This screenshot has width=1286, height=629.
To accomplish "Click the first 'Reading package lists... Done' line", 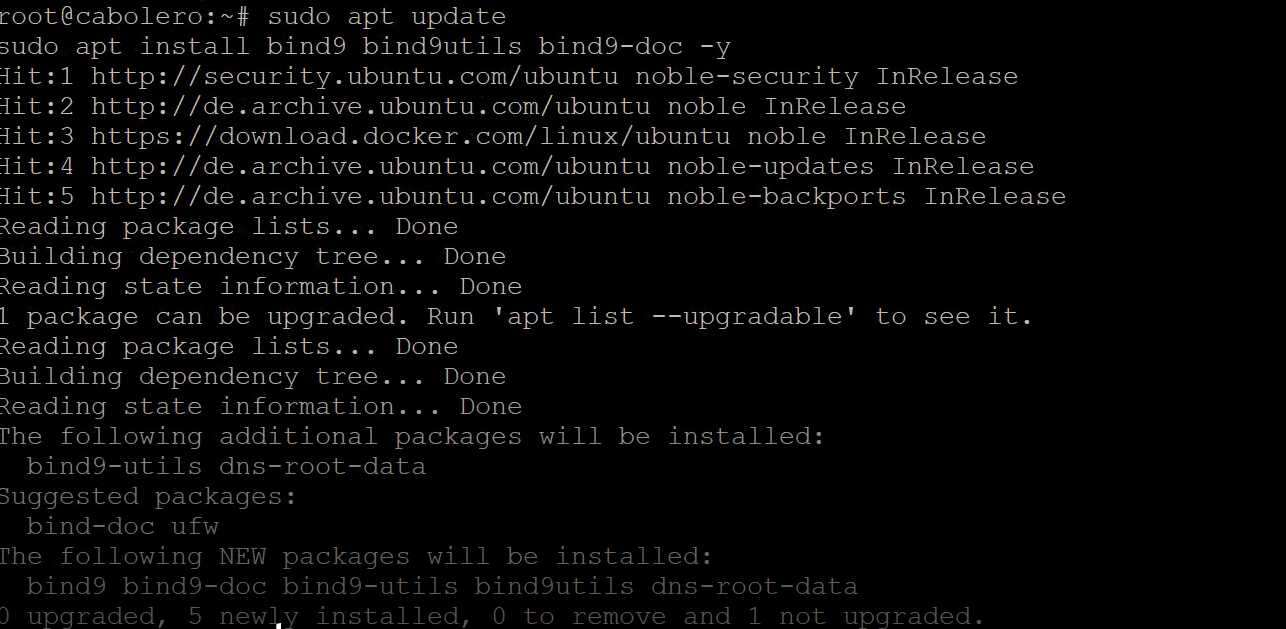I will (x=228, y=227).
